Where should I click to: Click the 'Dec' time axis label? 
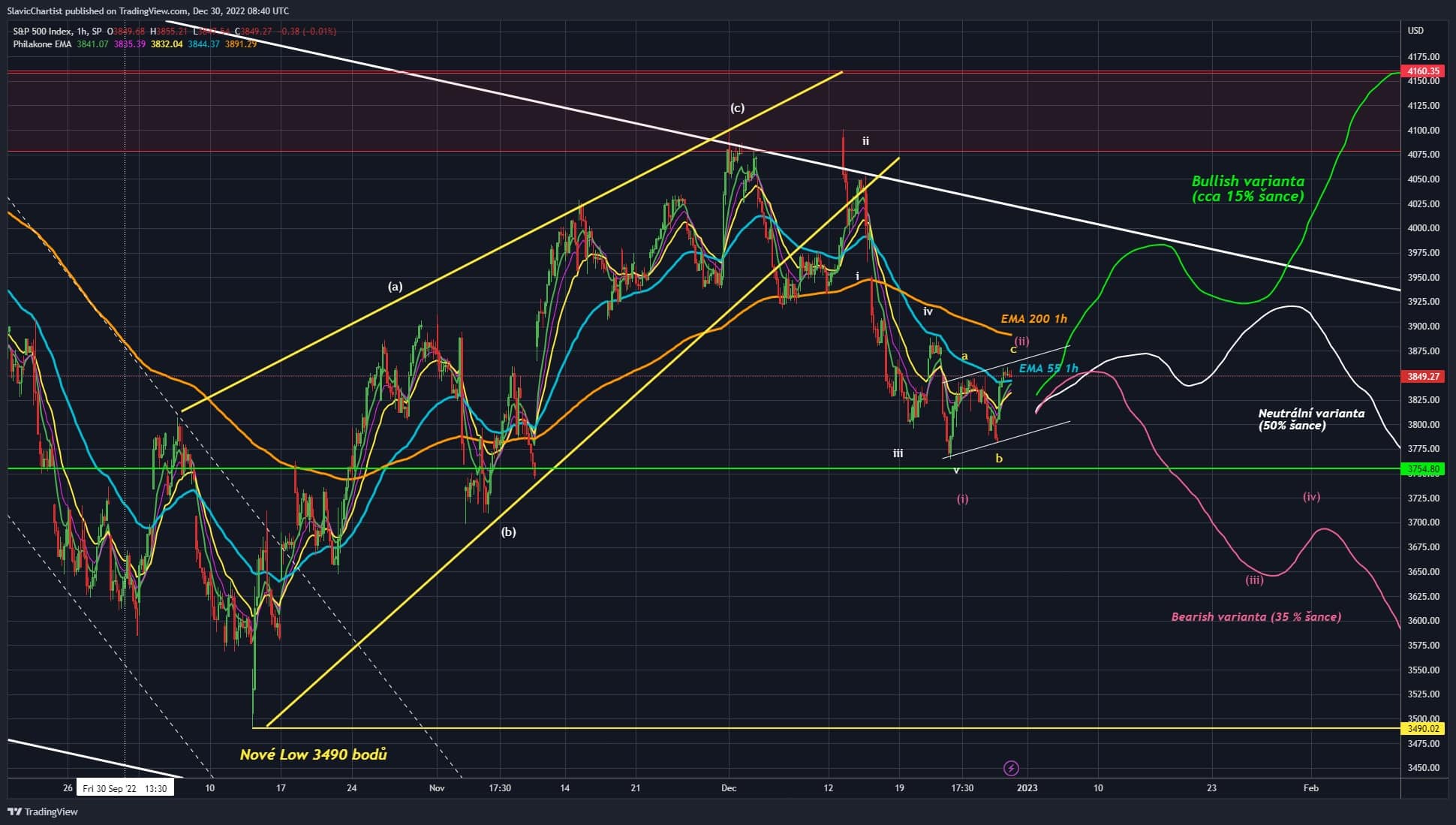[728, 788]
